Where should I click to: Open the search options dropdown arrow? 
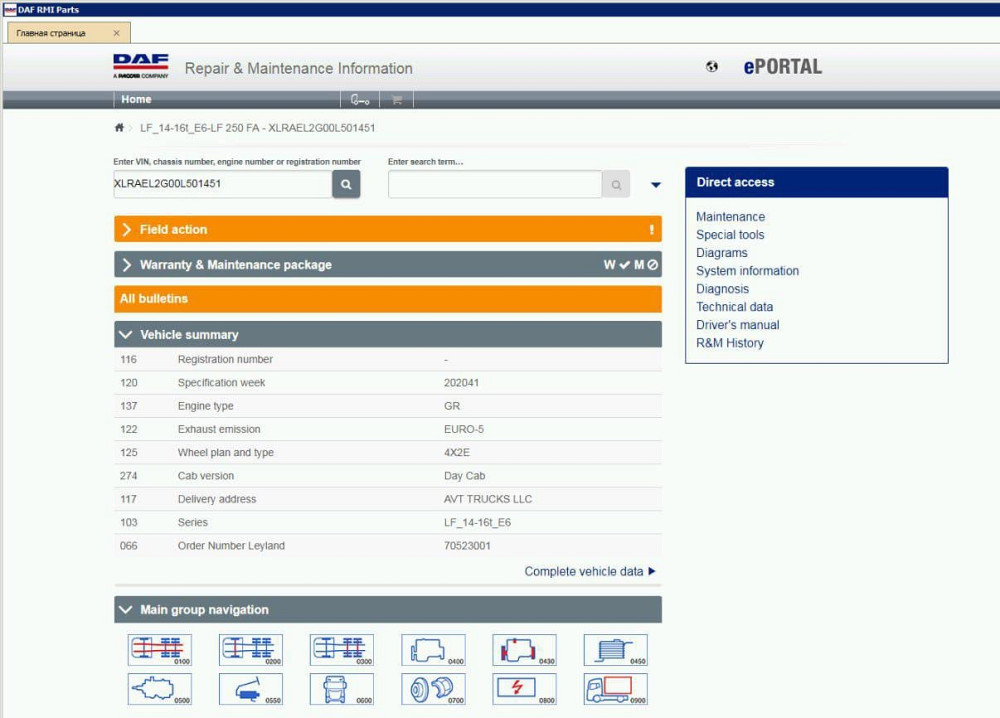[x=656, y=185]
